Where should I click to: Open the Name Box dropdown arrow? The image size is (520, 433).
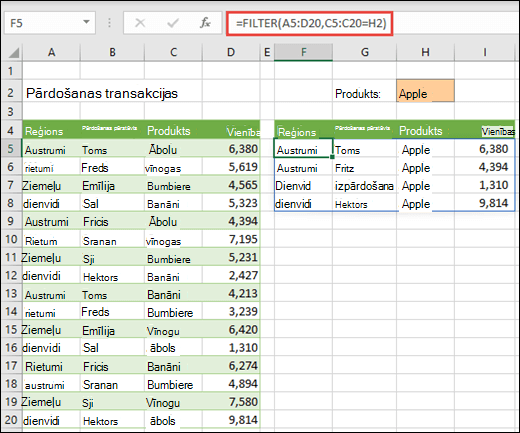click(x=86, y=22)
